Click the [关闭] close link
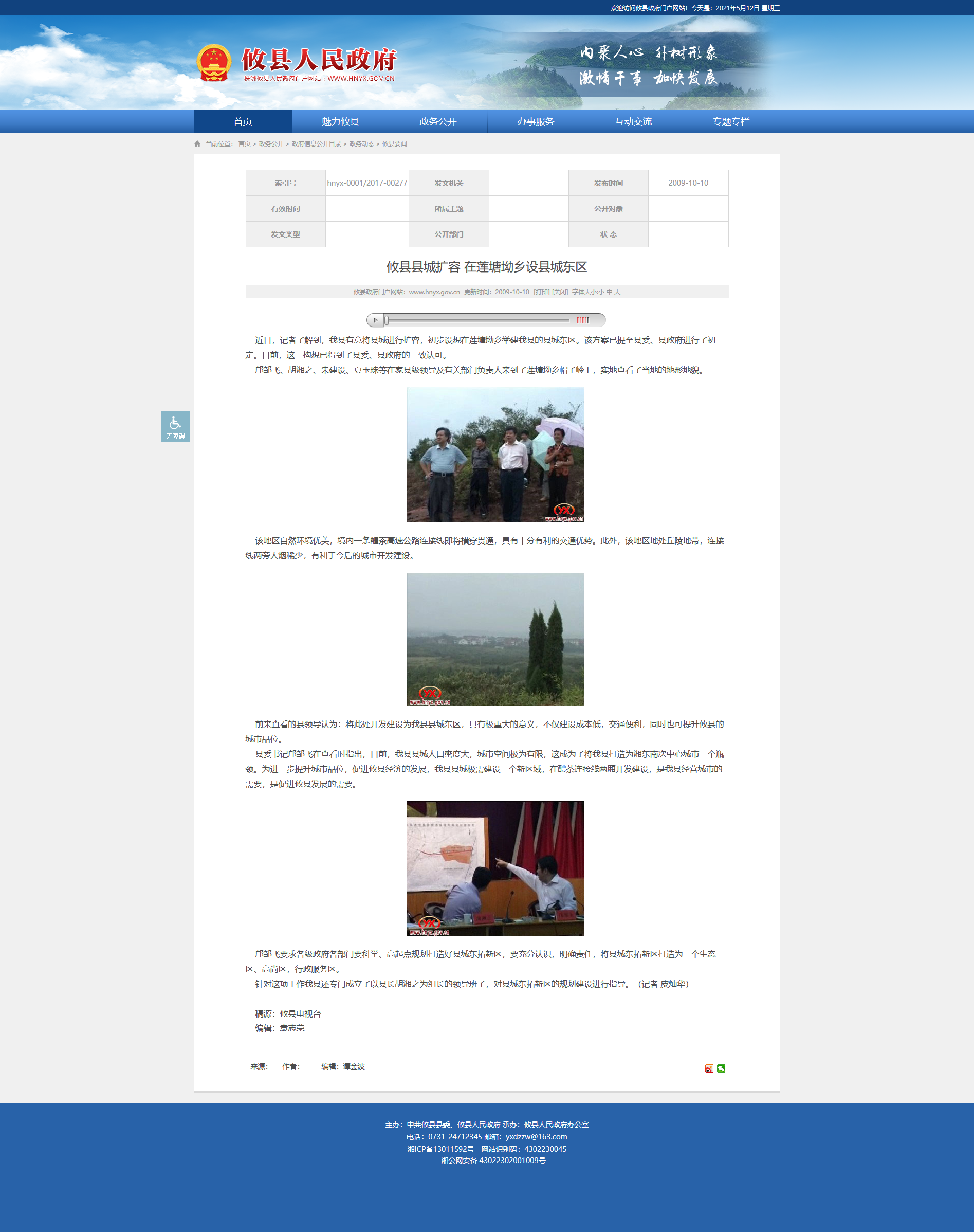 559,292
